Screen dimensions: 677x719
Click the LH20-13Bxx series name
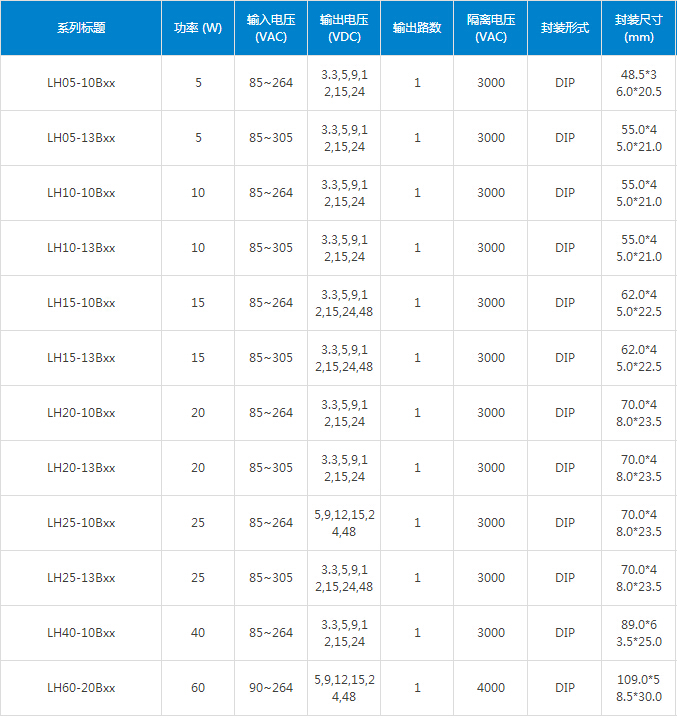pyautogui.click(x=81, y=468)
